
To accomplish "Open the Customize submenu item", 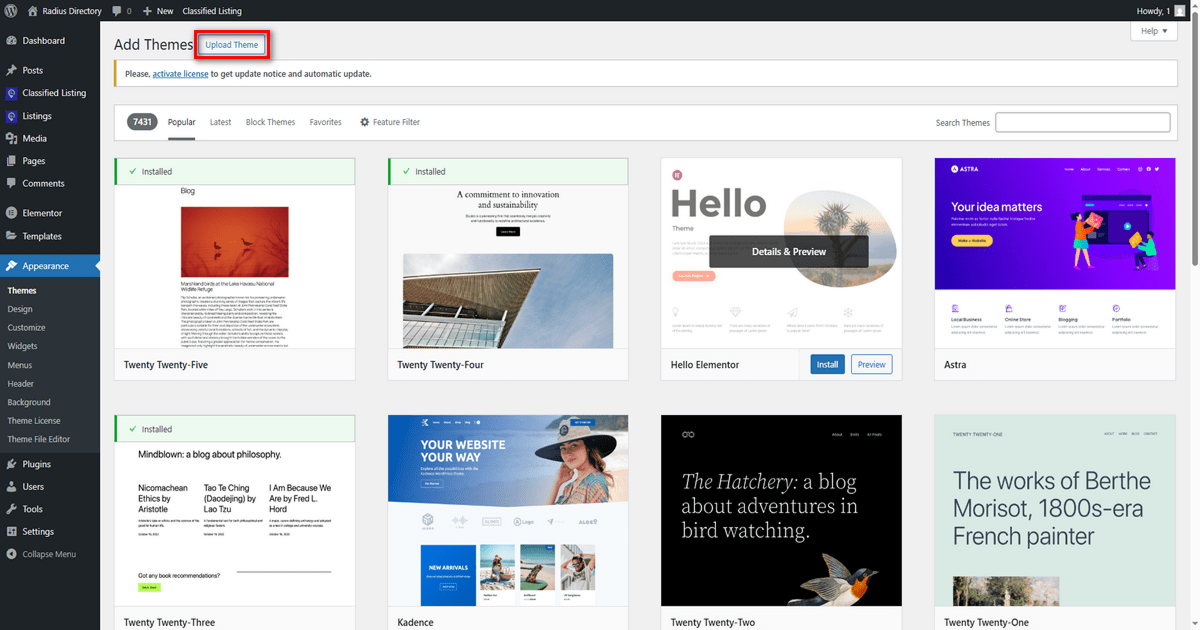I will (27, 328).
